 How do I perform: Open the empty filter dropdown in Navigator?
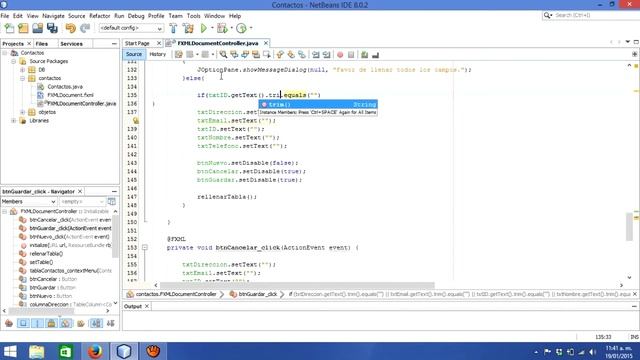(x=82, y=202)
